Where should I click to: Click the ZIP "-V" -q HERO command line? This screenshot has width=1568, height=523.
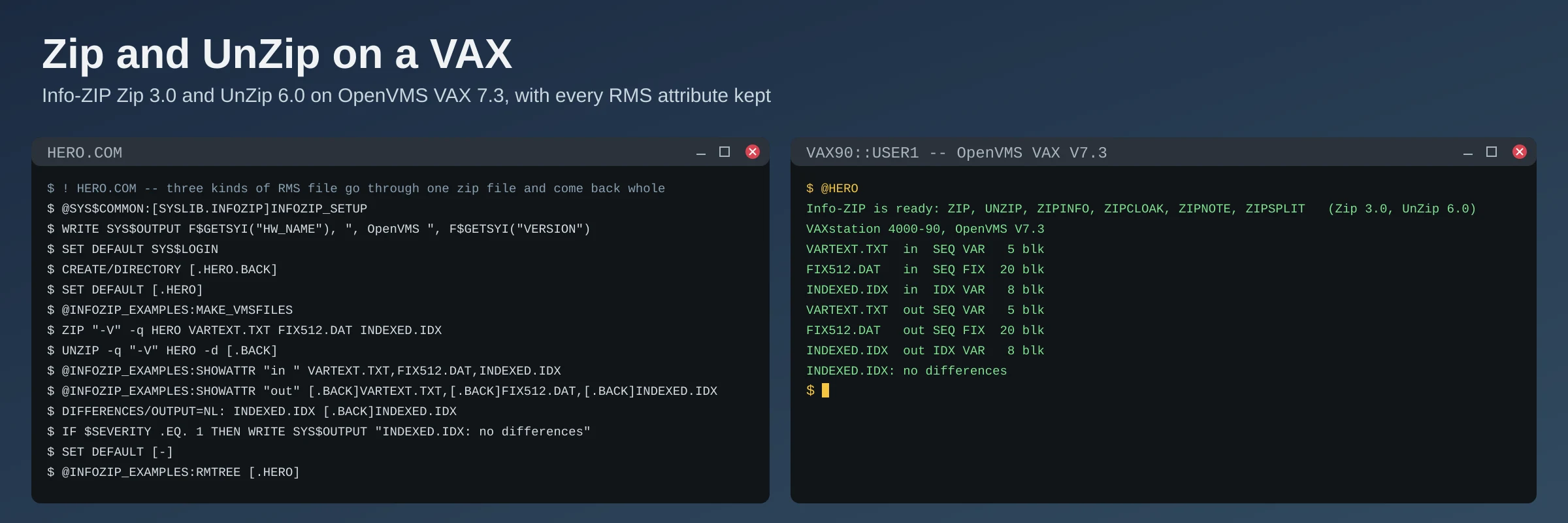(244, 330)
